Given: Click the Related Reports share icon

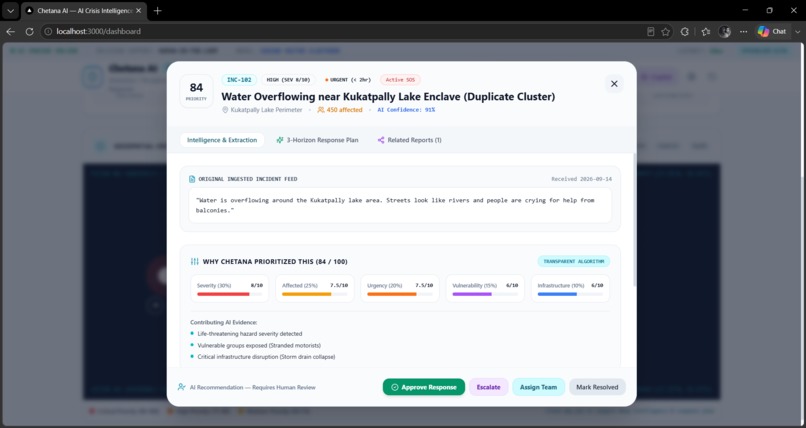Looking at the screenshot, I should pyautogui.click(x=381, y=140).
